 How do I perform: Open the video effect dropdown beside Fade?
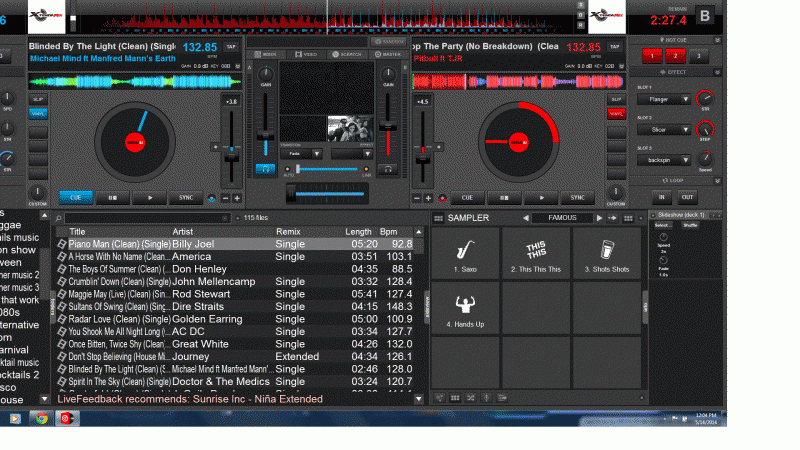point(352,154)
